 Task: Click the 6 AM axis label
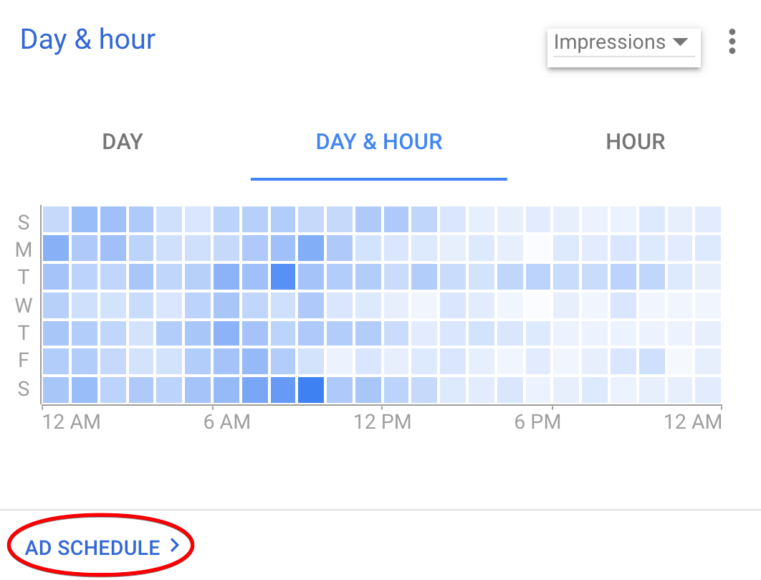tap(227, 422)
